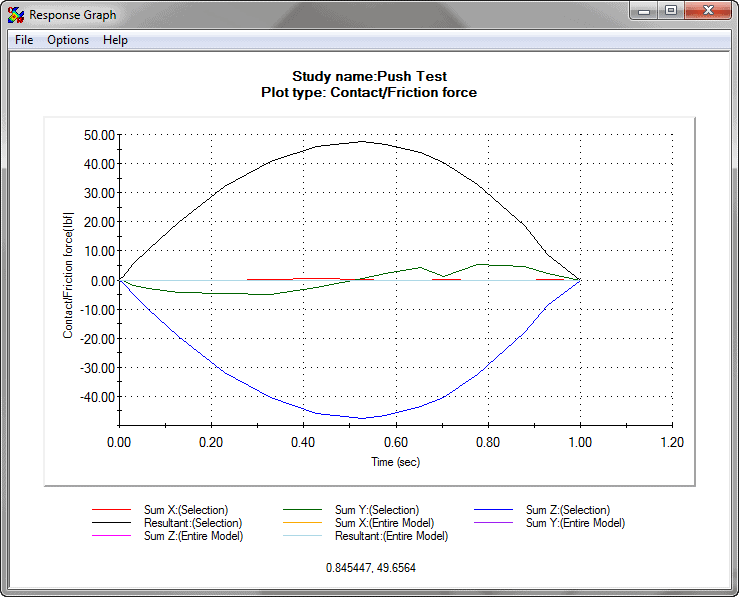The height and width of the screenshot is (597, 739).
Task: Open the Help menu
Action: (115, 40)
